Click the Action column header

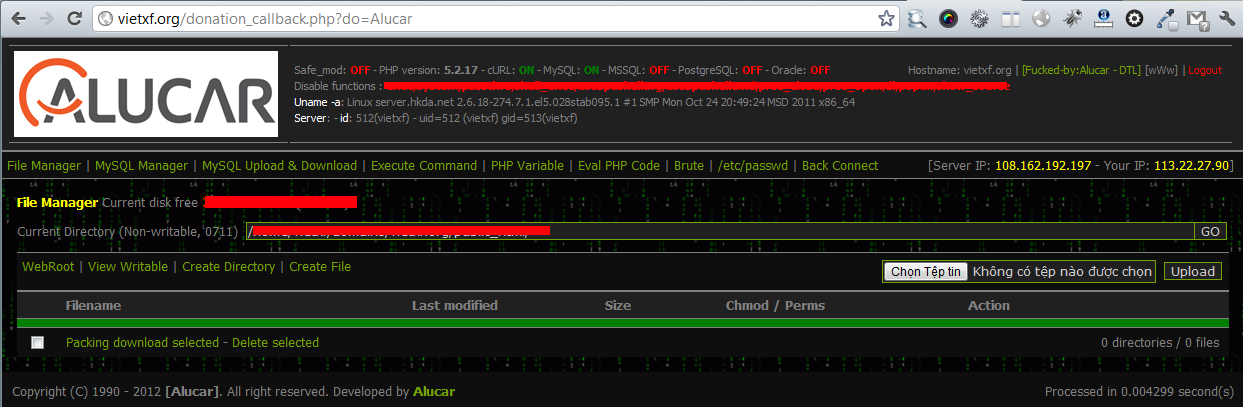[989, 306]
